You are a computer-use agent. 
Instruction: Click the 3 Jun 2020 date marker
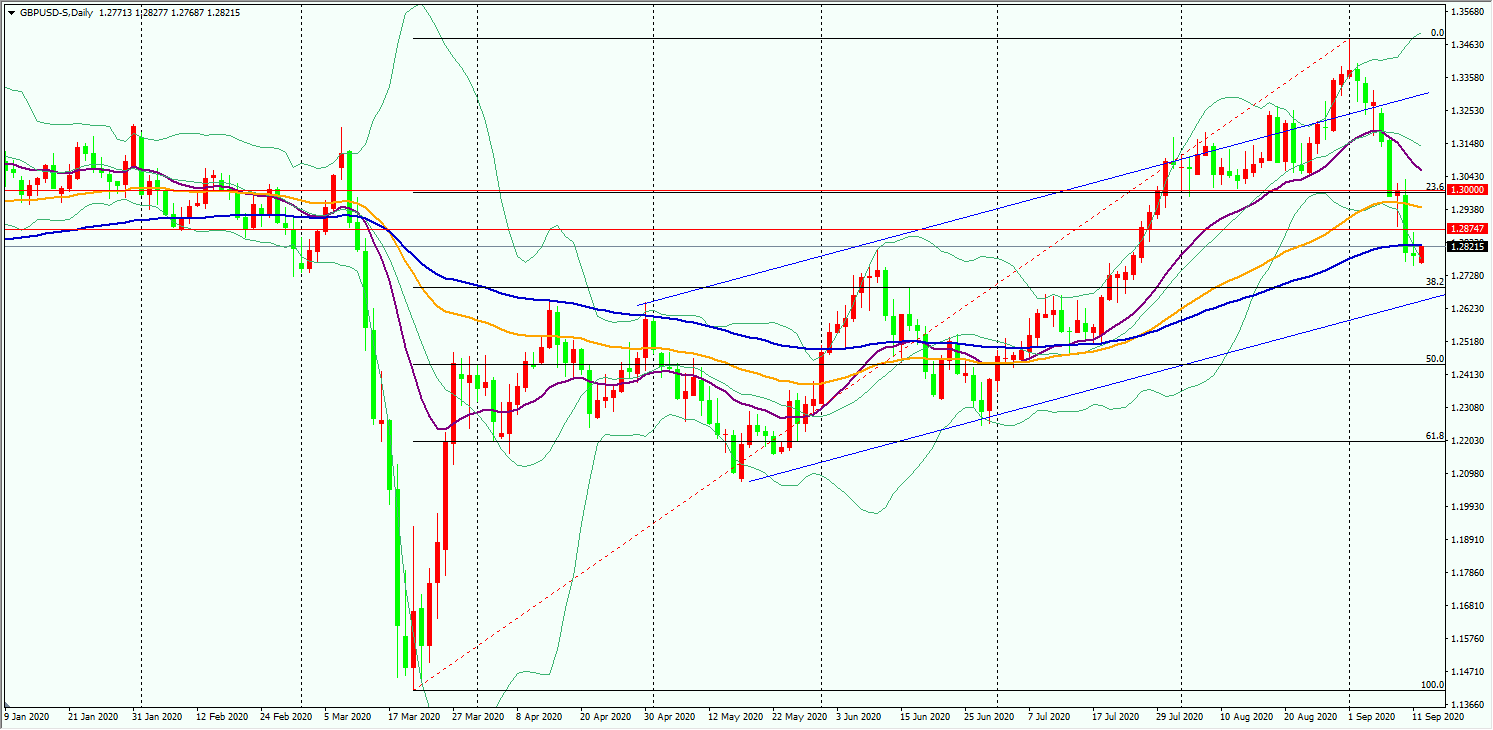point(857,717)
